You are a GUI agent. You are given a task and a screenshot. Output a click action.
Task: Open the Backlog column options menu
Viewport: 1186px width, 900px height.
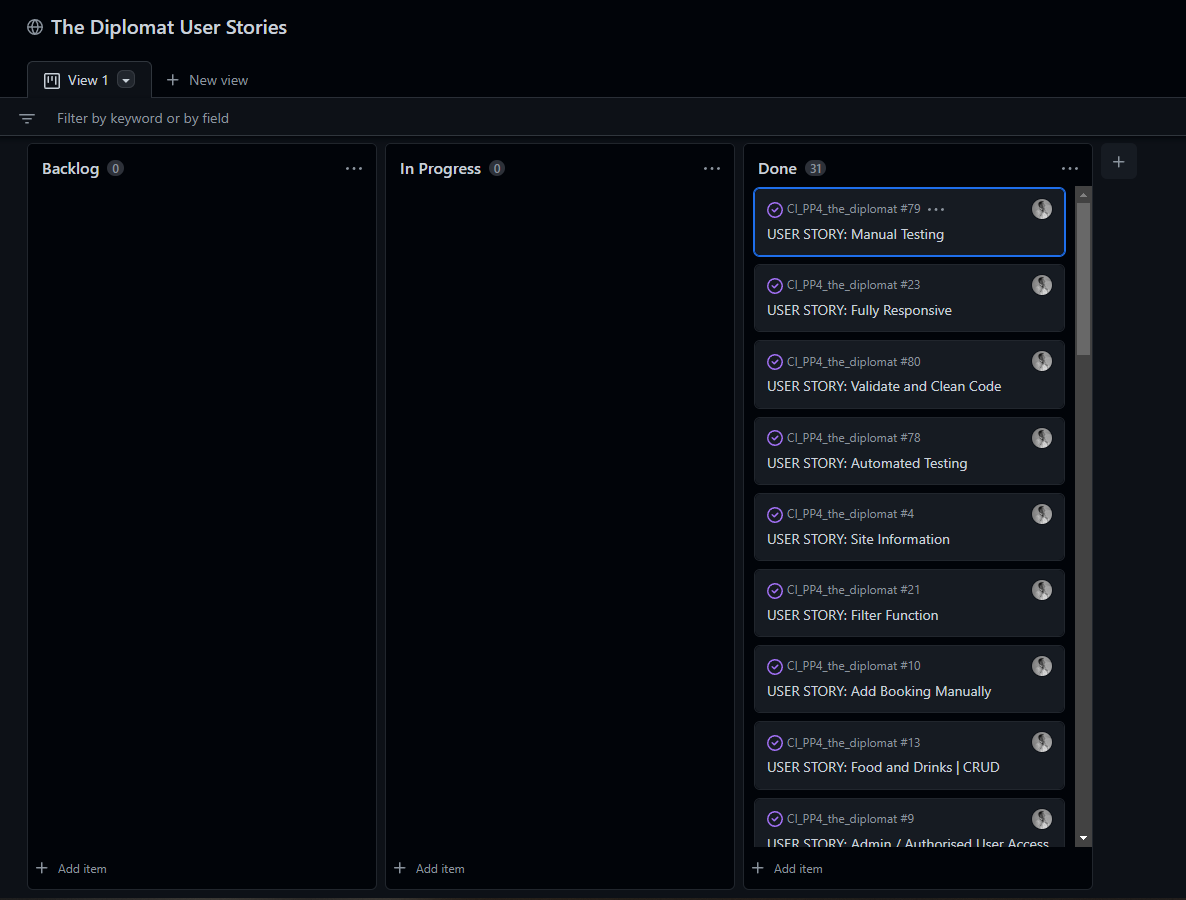[x=354, y=169]
